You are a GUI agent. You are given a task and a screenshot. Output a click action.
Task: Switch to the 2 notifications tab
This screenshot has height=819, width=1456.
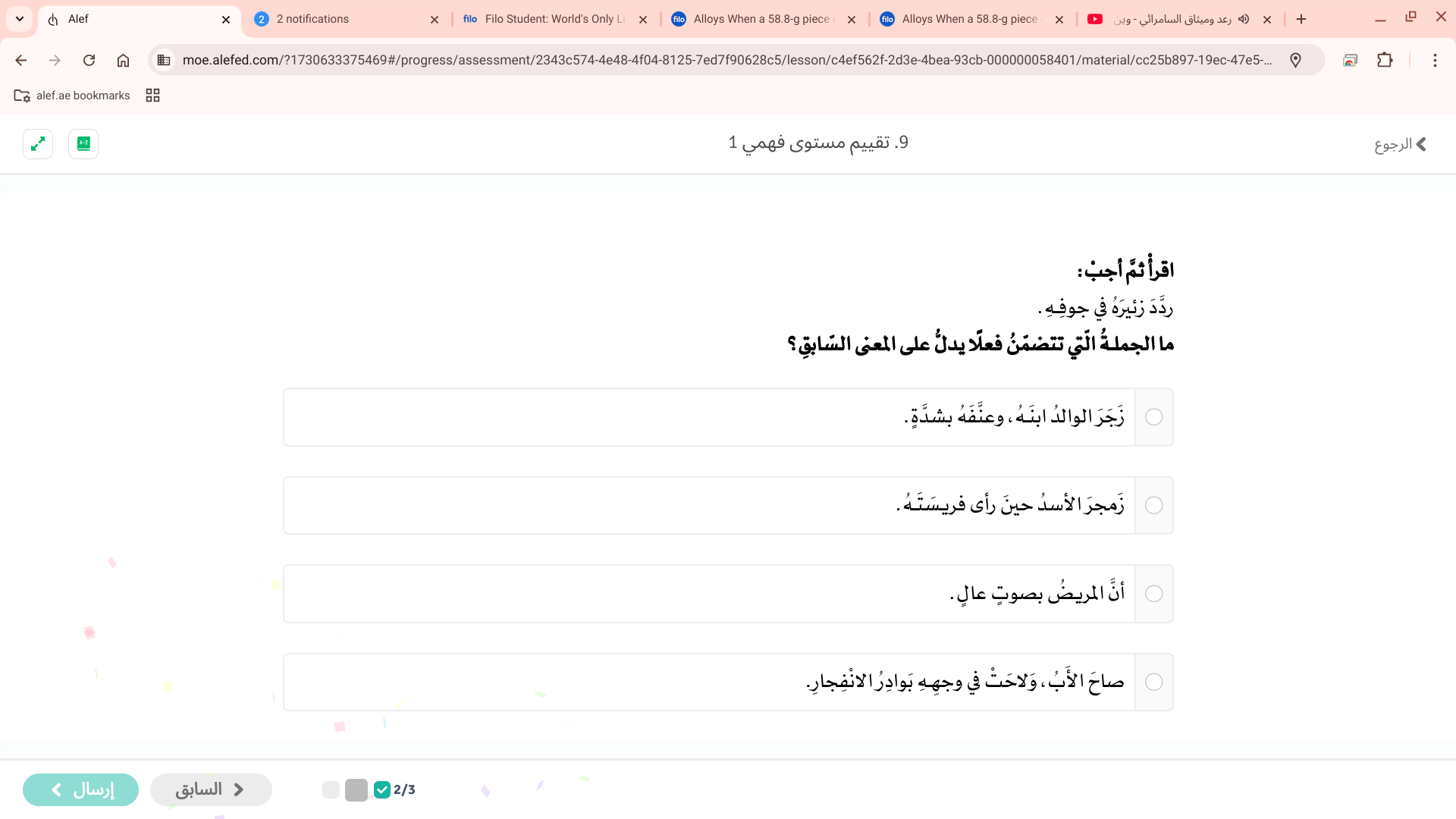point(346,19)
